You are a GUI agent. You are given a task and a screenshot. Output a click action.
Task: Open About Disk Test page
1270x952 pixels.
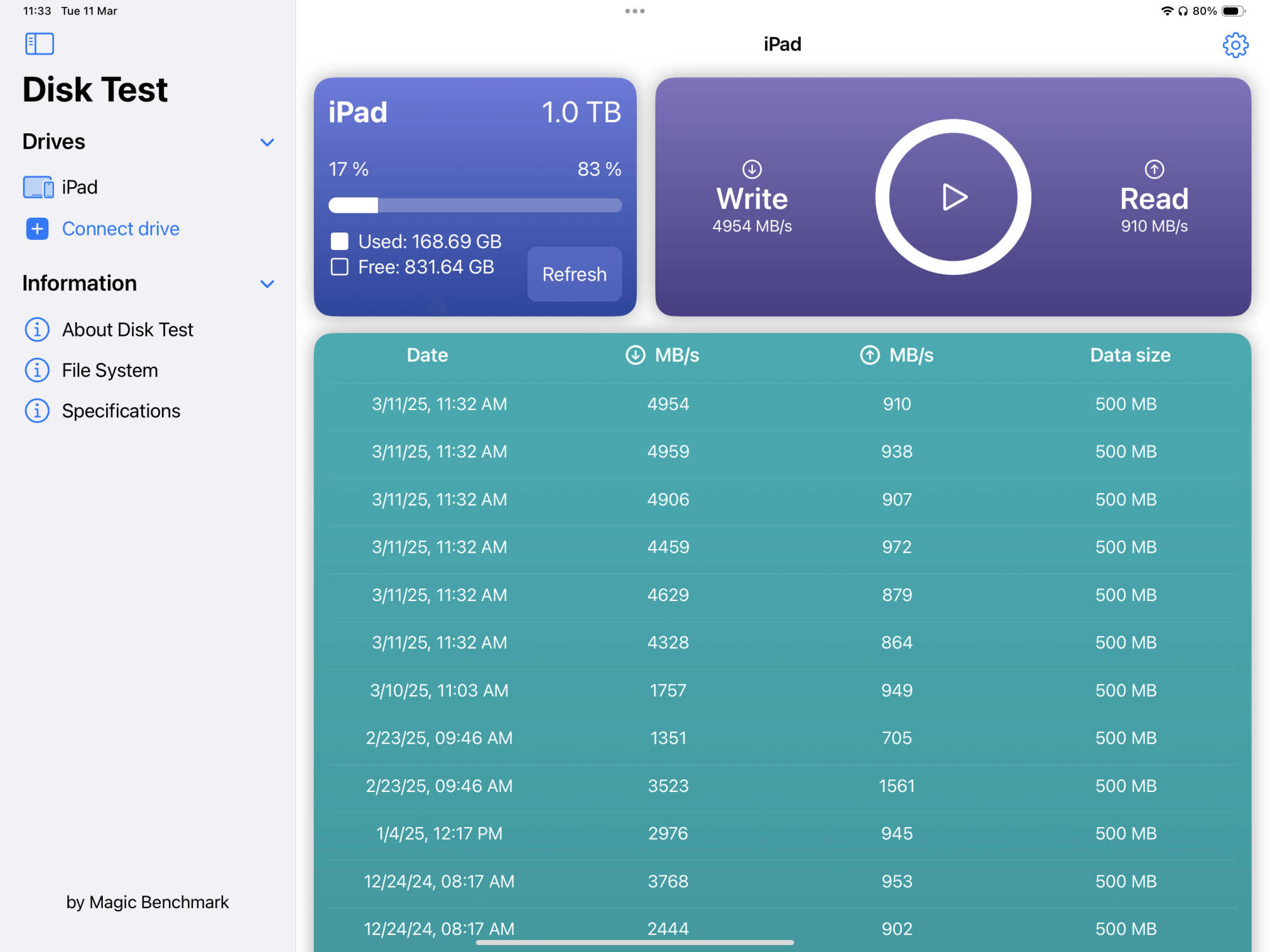click(127, 329)
